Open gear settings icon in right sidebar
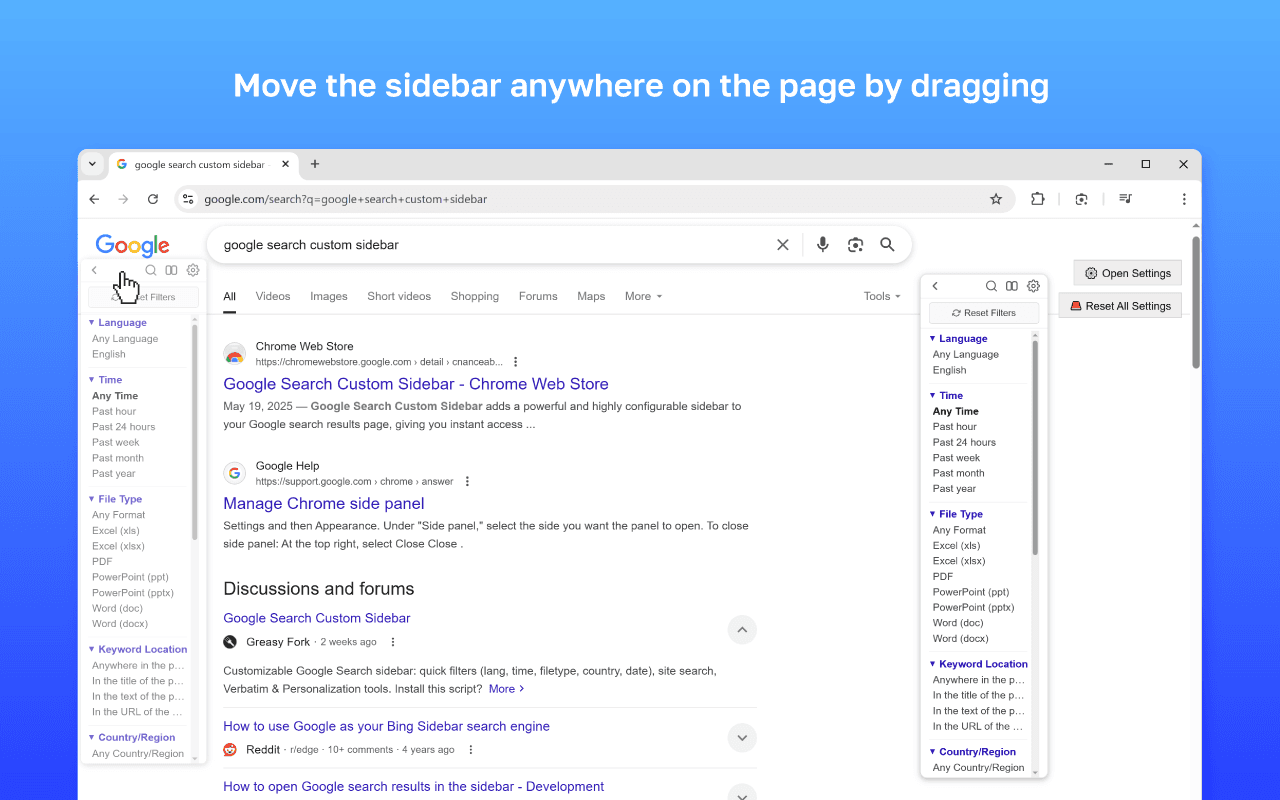1280x800 pixels. (1033, 286)
